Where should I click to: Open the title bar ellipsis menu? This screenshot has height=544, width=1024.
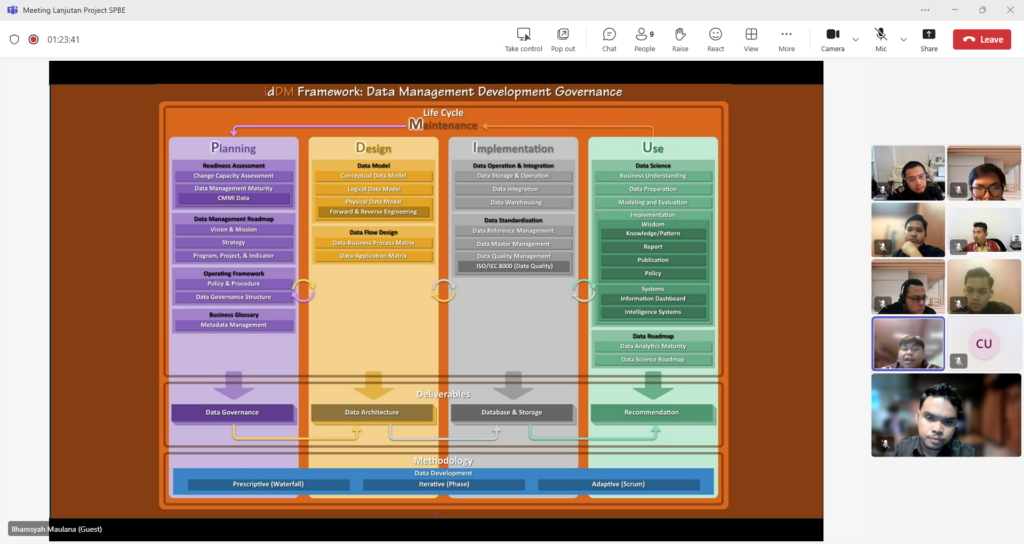click(924, 10)
